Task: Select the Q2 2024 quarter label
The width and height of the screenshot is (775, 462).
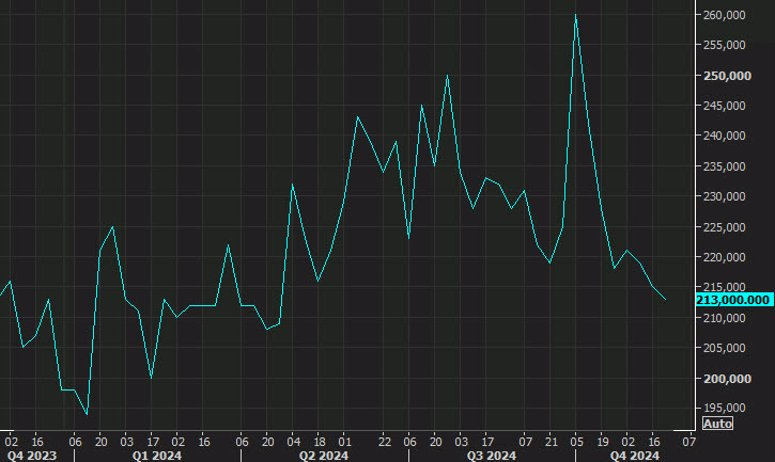Action: [x=323, y=455]
